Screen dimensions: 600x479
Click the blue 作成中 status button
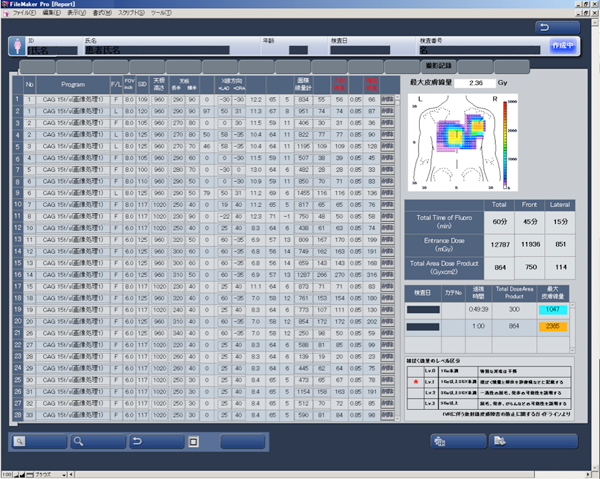pyautogui.click(x=562, y=47)
